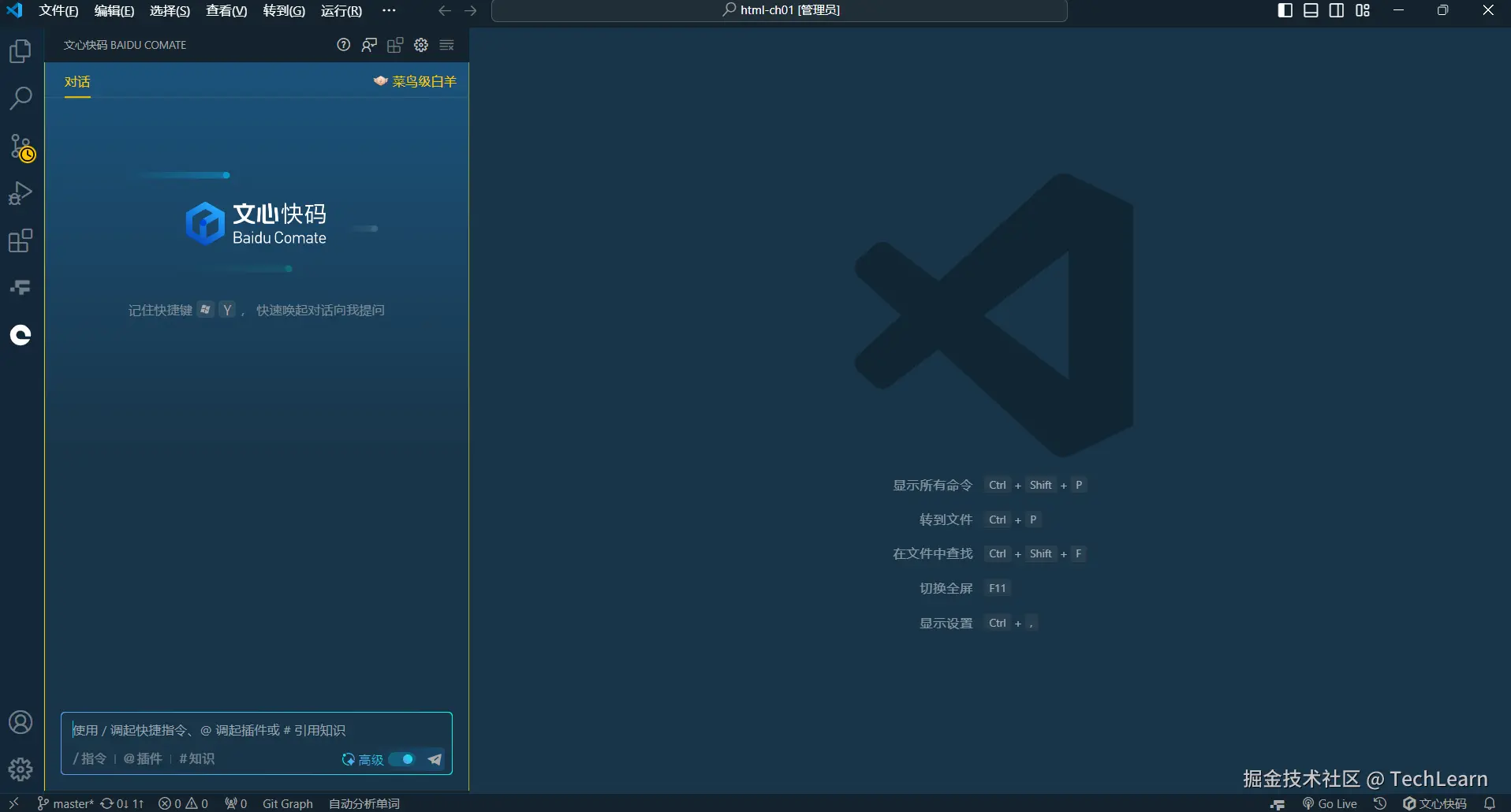Expand the overflow menu with three dots
The height and width of the screenshot is (812, 1511).
pyautogui.click(x=389, y=10)
